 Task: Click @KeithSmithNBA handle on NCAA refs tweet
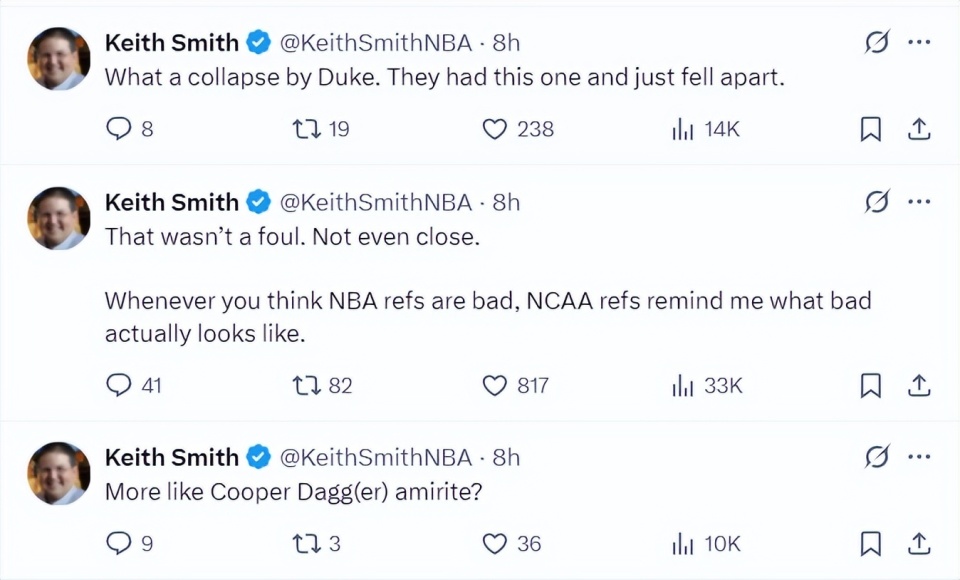click(x=374, y=202)
